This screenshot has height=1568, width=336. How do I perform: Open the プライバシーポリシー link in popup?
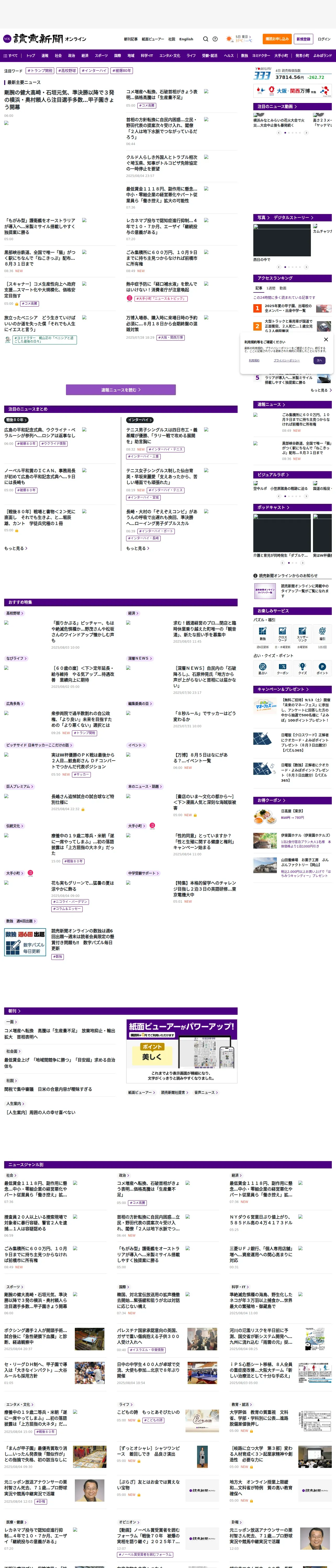coord(286,360)
